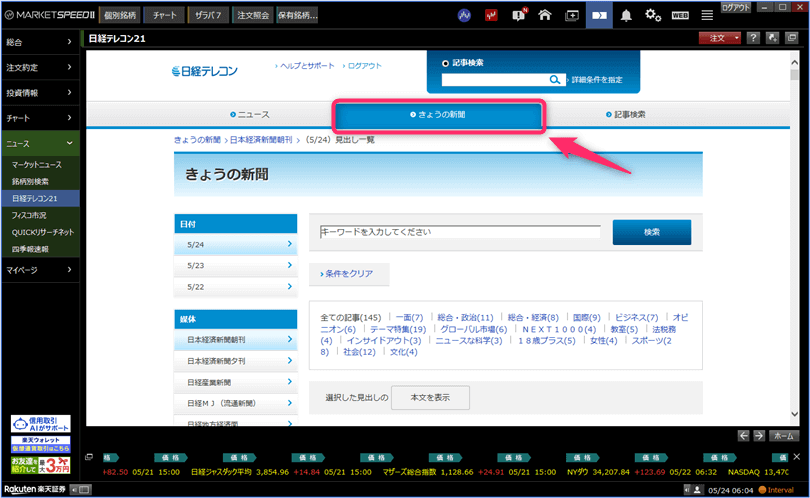Viewport: 810px width, 498px height.
Task: Open the blue chart wave icon in top toolbar
Action: click(x=464, y=15)
